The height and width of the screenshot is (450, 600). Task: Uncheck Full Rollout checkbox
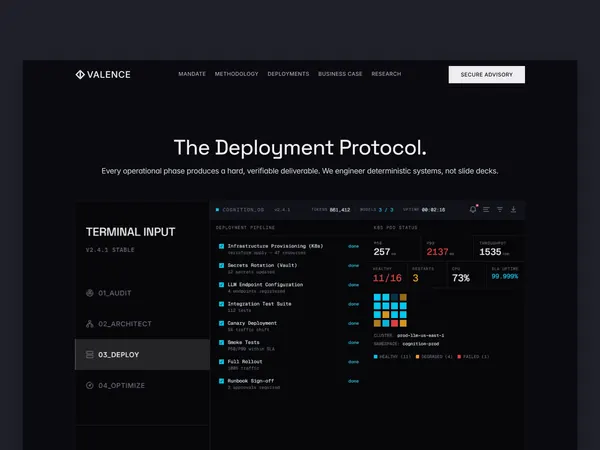point(221,362)
